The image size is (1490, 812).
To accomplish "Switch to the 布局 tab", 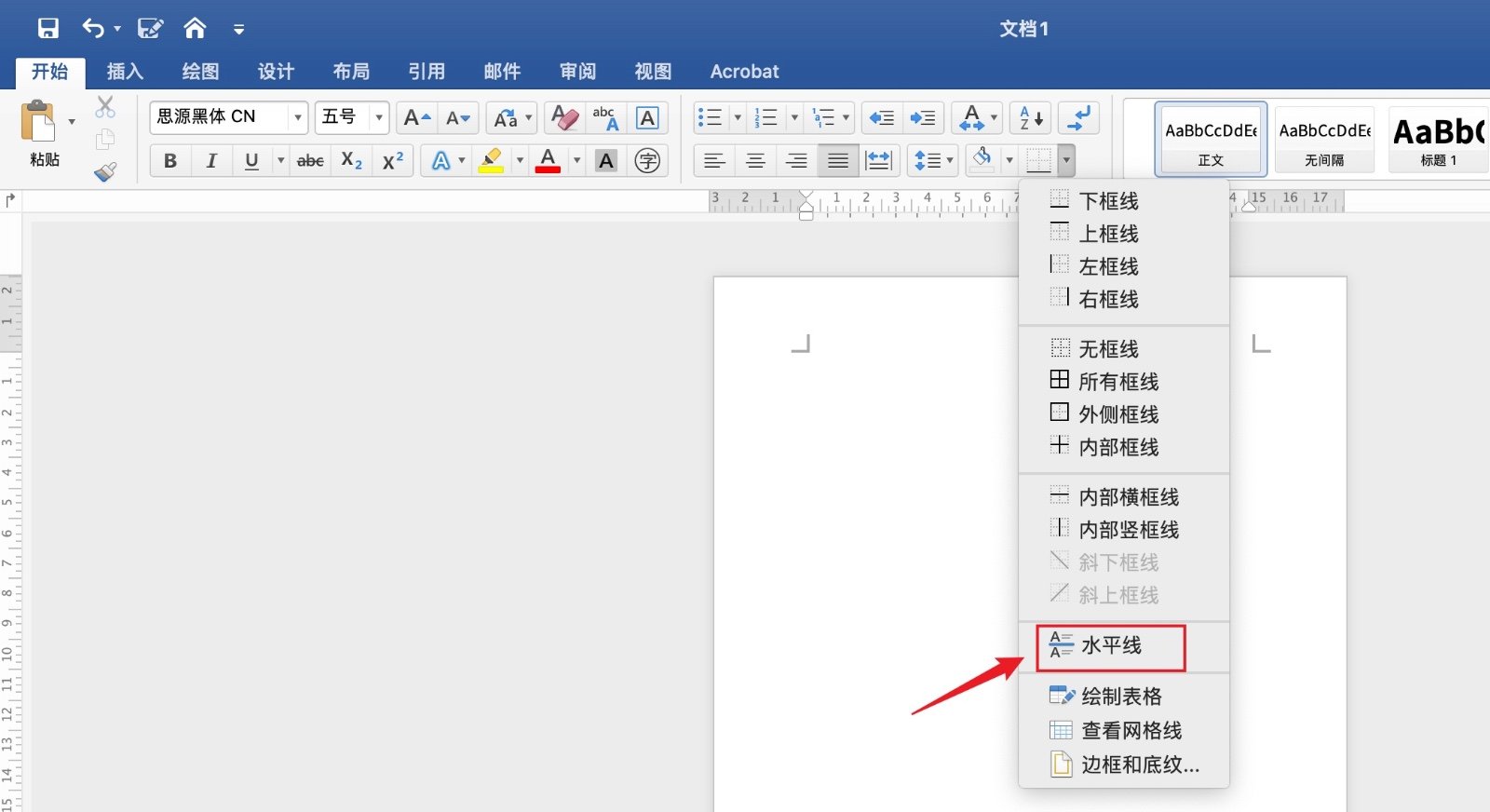I will 351,72.
